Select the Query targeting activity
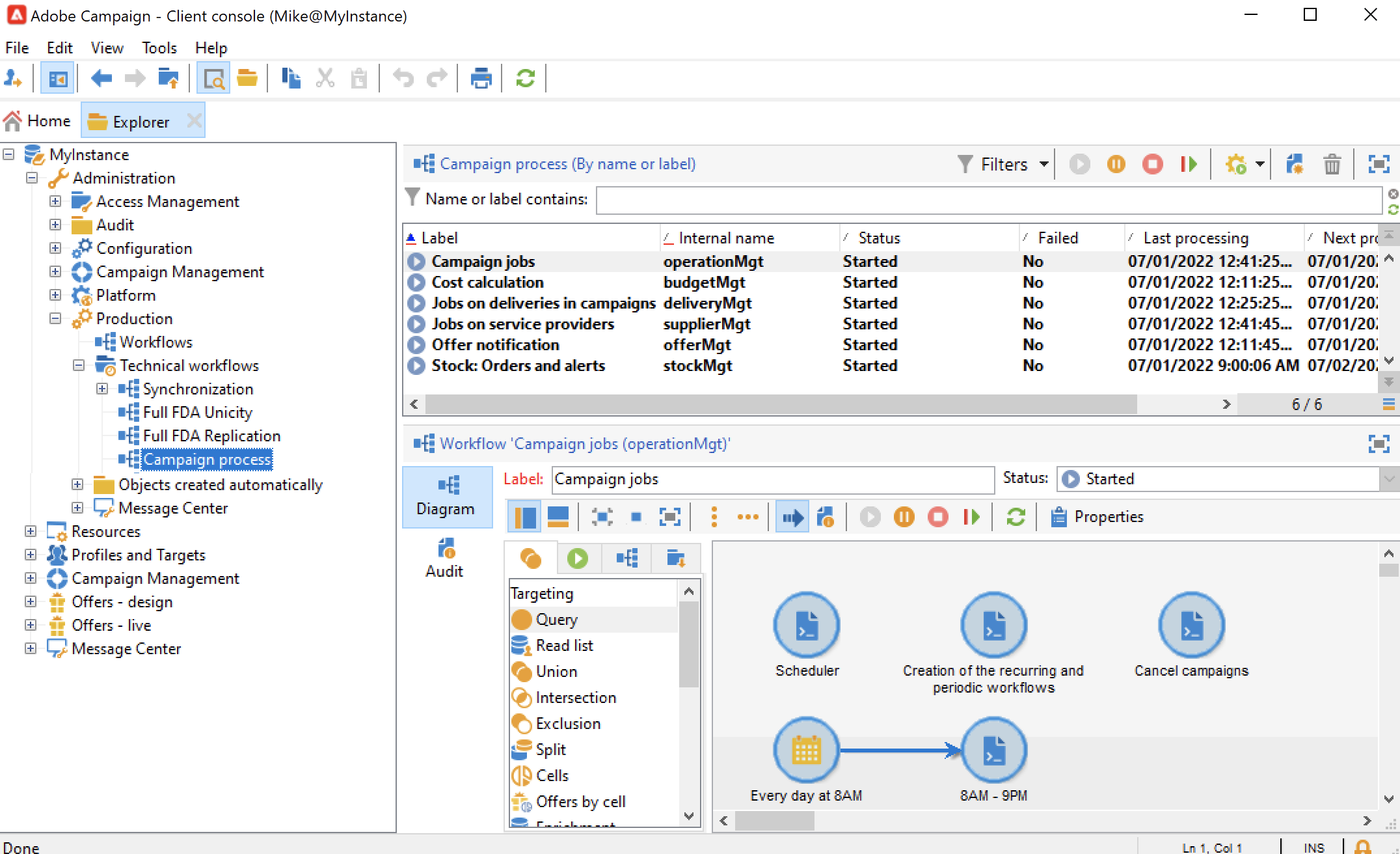 coord(556,620)
